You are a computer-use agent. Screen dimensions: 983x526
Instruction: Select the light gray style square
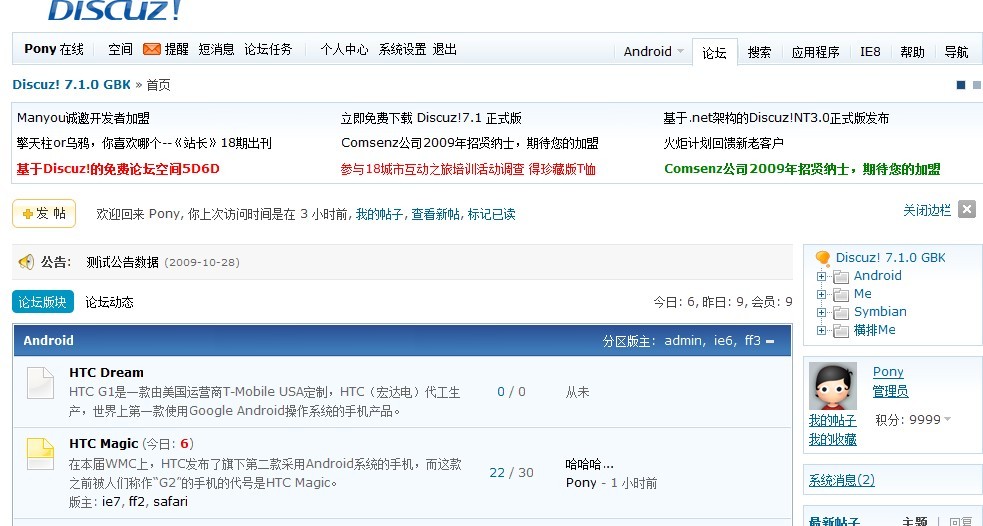click(x=977, y=85)
